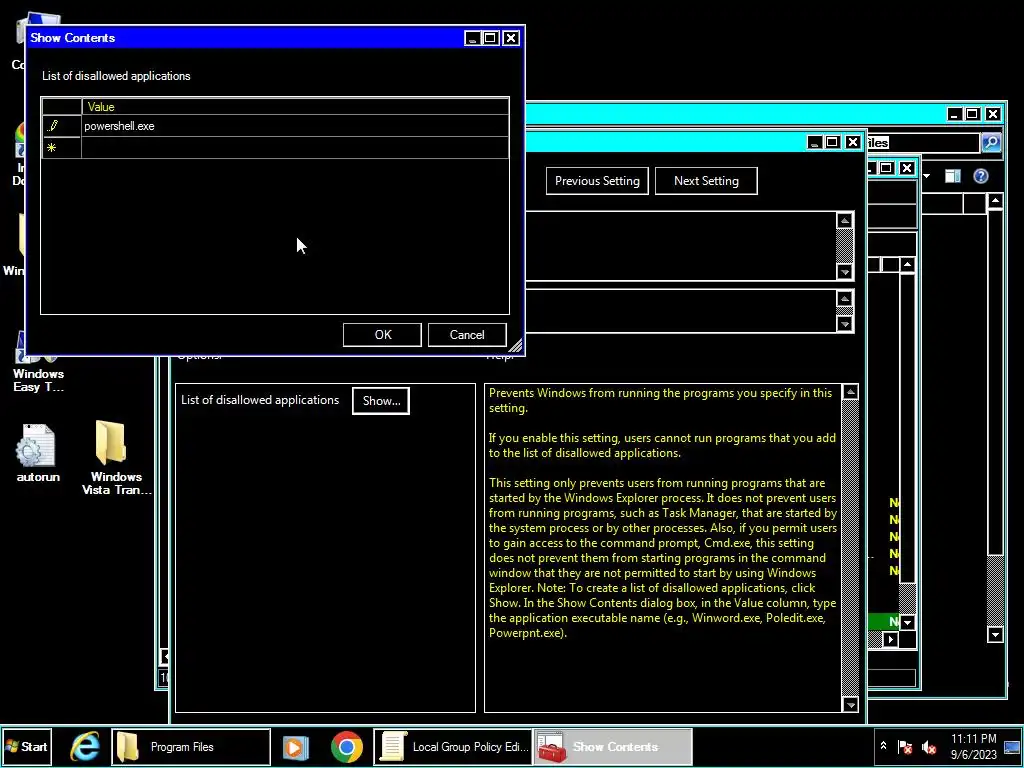This screenshot has width=1024, height=768.
Task: Open Windows Media Player from taskbar
Action: [x=295, y=747]
